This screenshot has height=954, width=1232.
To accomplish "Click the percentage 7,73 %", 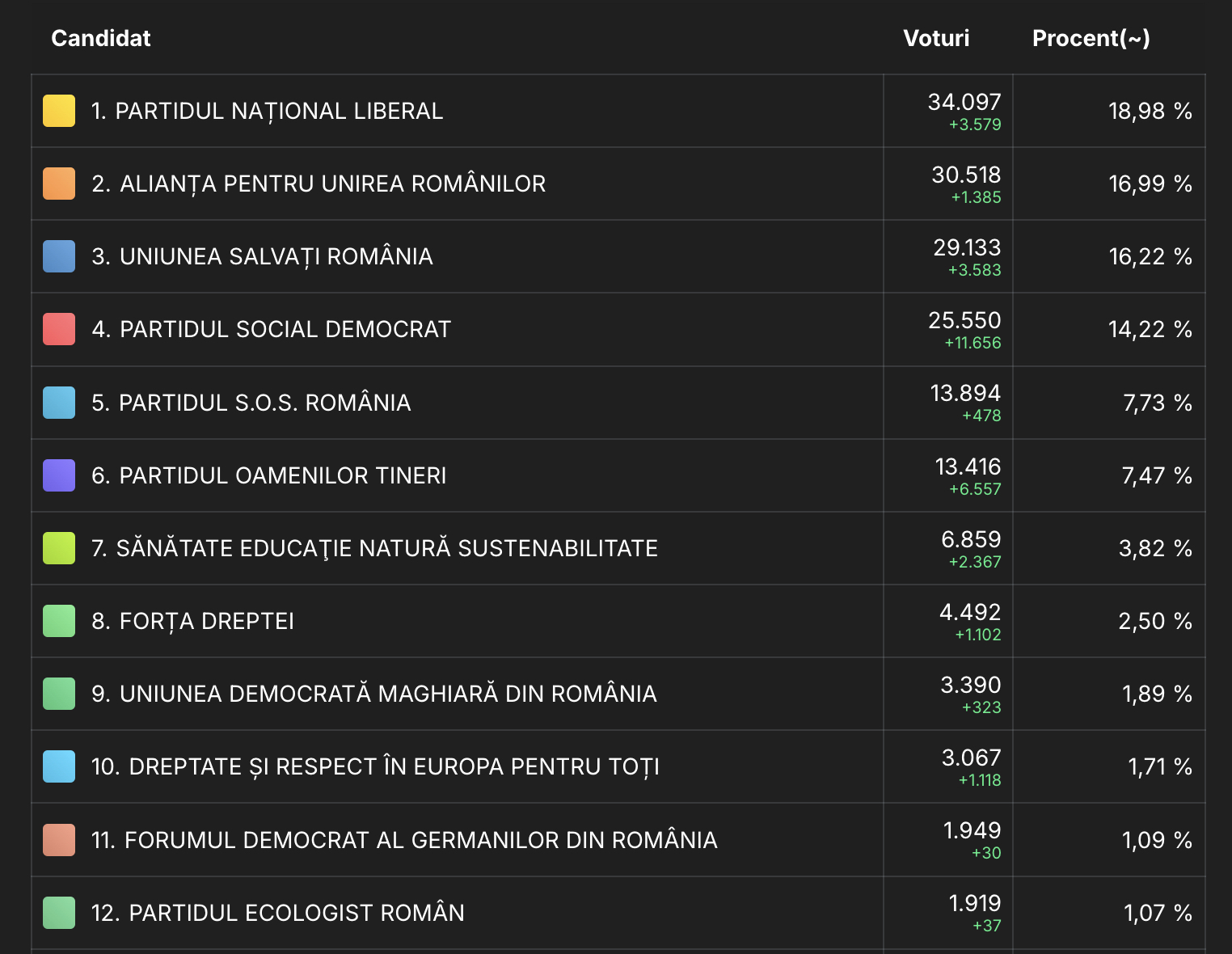I will point(1158,403).
